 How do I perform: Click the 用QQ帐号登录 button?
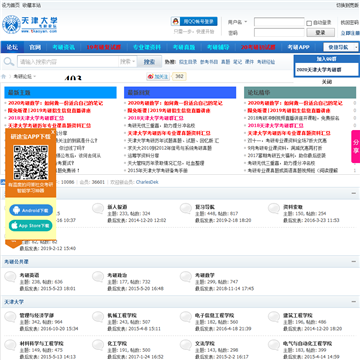pos(194,21)
